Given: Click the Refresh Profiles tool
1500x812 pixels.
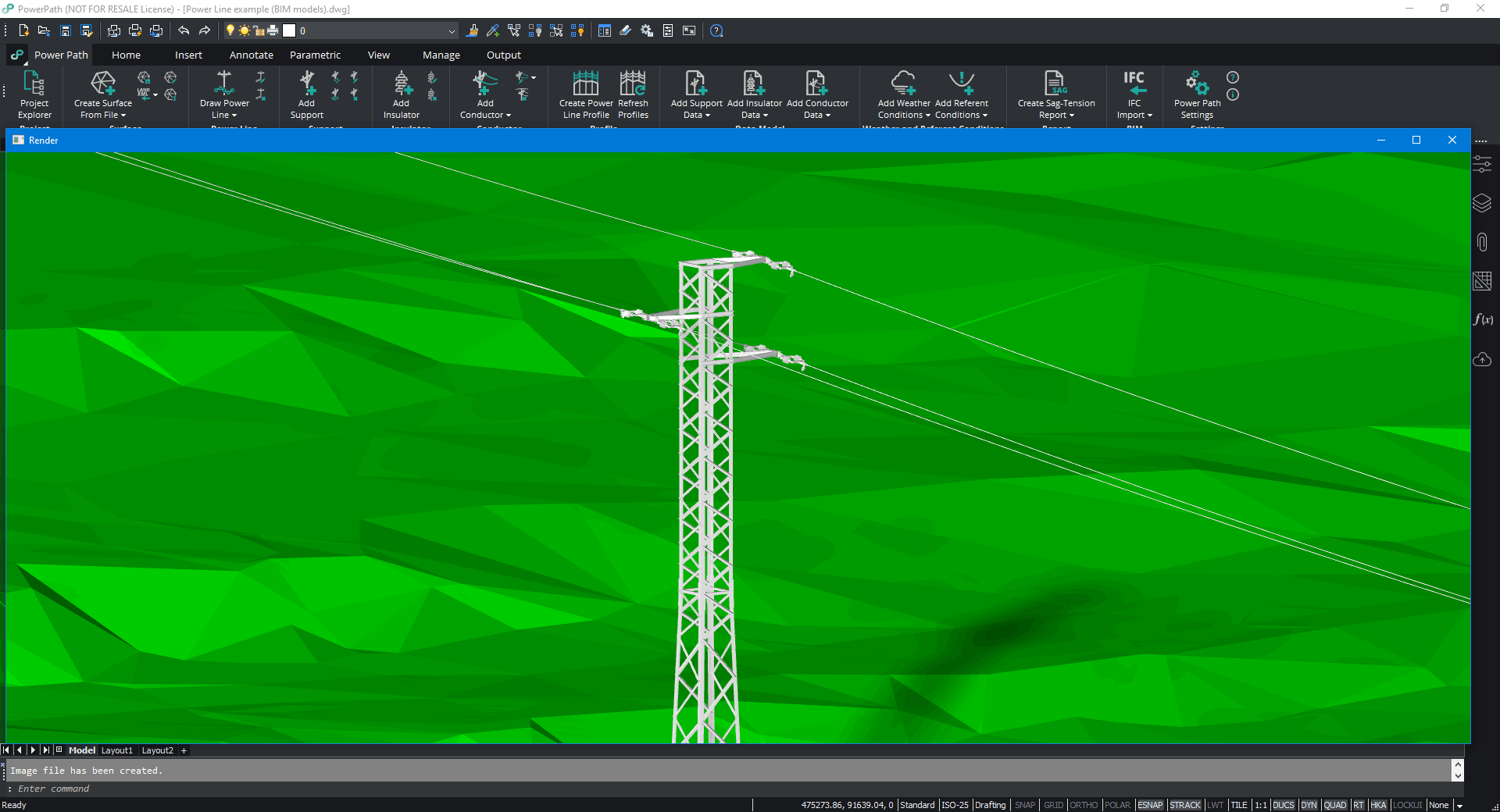Looking at the screenshot, I should 633,95.
